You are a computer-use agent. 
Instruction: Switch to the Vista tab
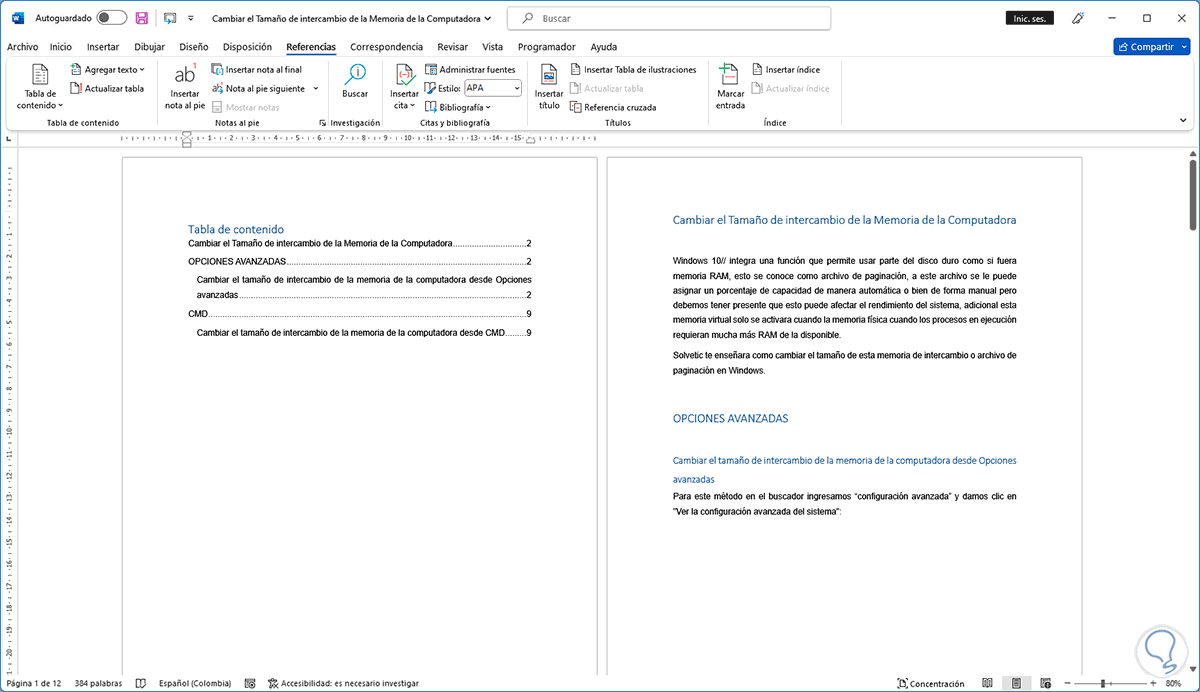tap(492, 46)
